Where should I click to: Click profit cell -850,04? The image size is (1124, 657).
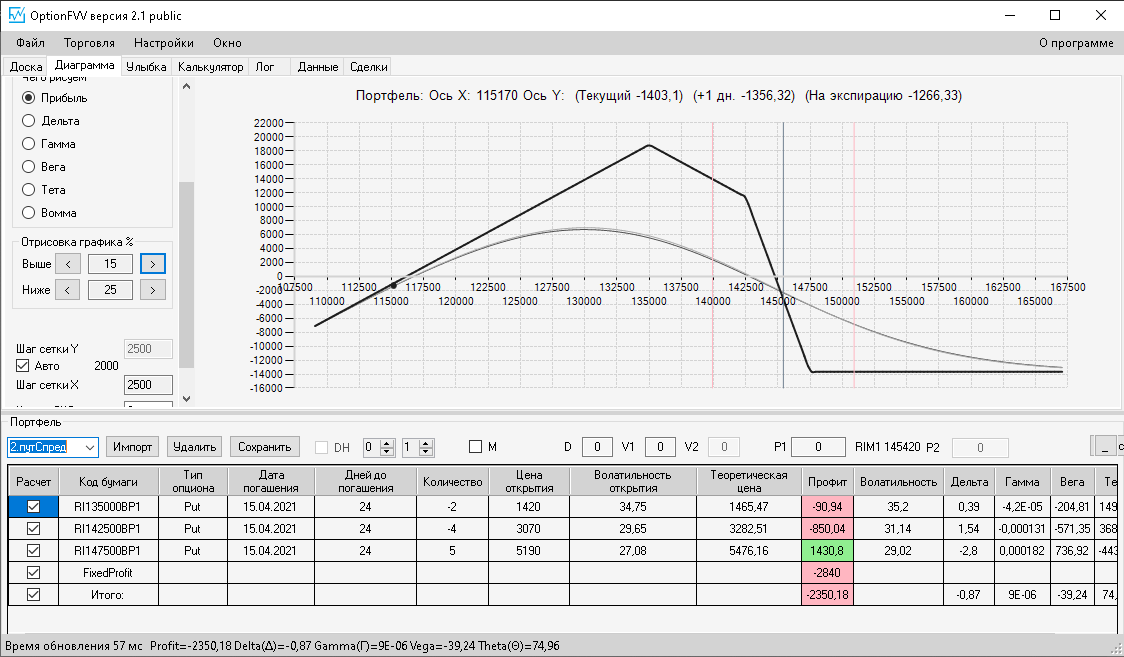(827, 529)
